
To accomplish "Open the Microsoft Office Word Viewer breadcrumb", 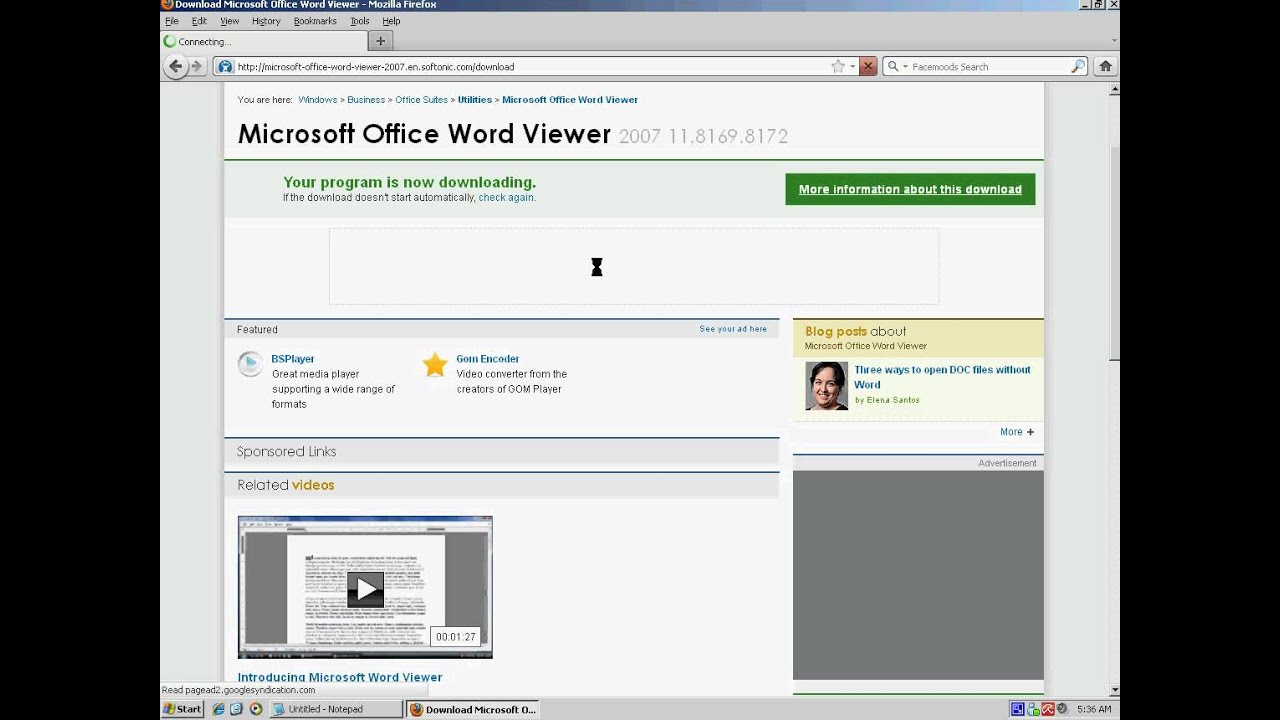I will coord(570,100).
